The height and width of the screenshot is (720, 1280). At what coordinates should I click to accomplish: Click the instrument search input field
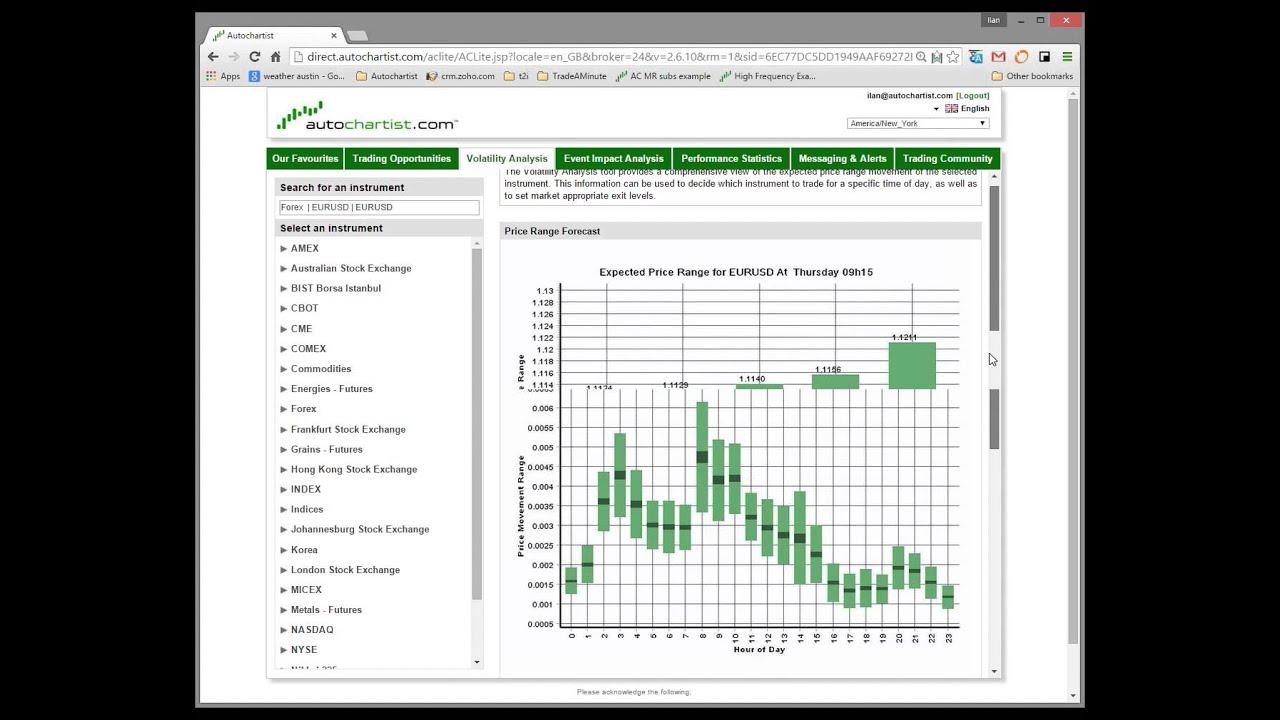379,207
